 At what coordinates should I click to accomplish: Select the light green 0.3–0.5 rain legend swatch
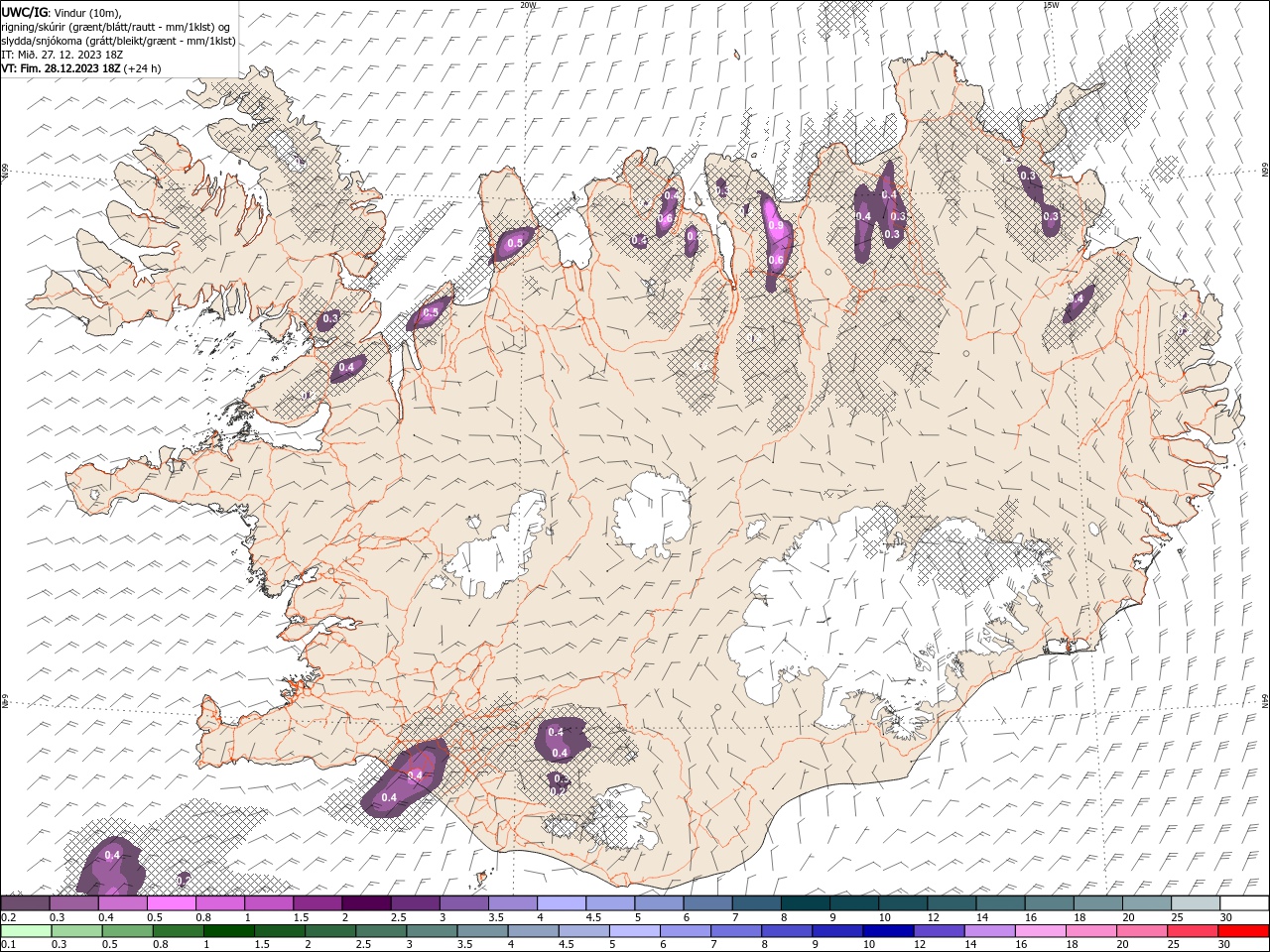coord(76,931)
